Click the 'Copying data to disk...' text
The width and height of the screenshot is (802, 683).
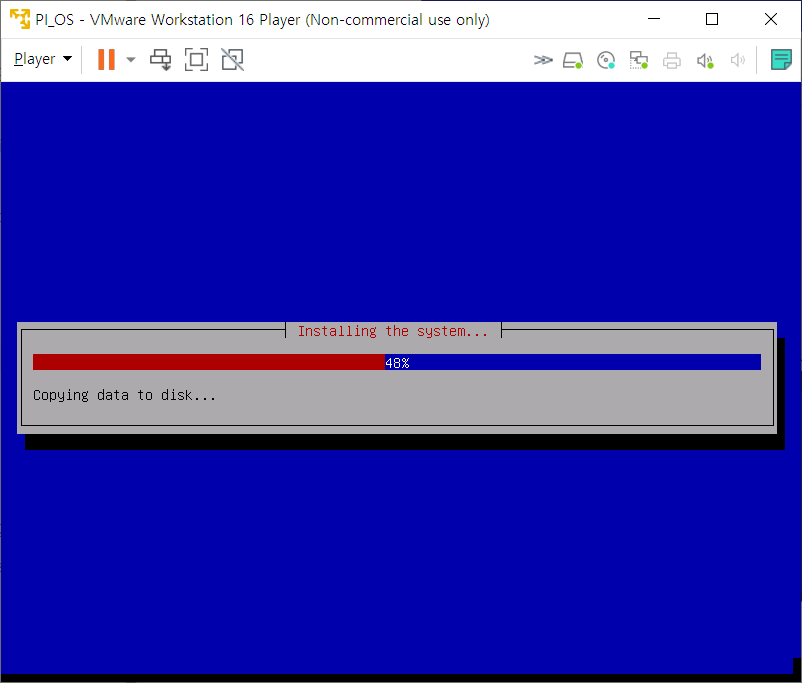pyautogui.click(x=124, y=395)
